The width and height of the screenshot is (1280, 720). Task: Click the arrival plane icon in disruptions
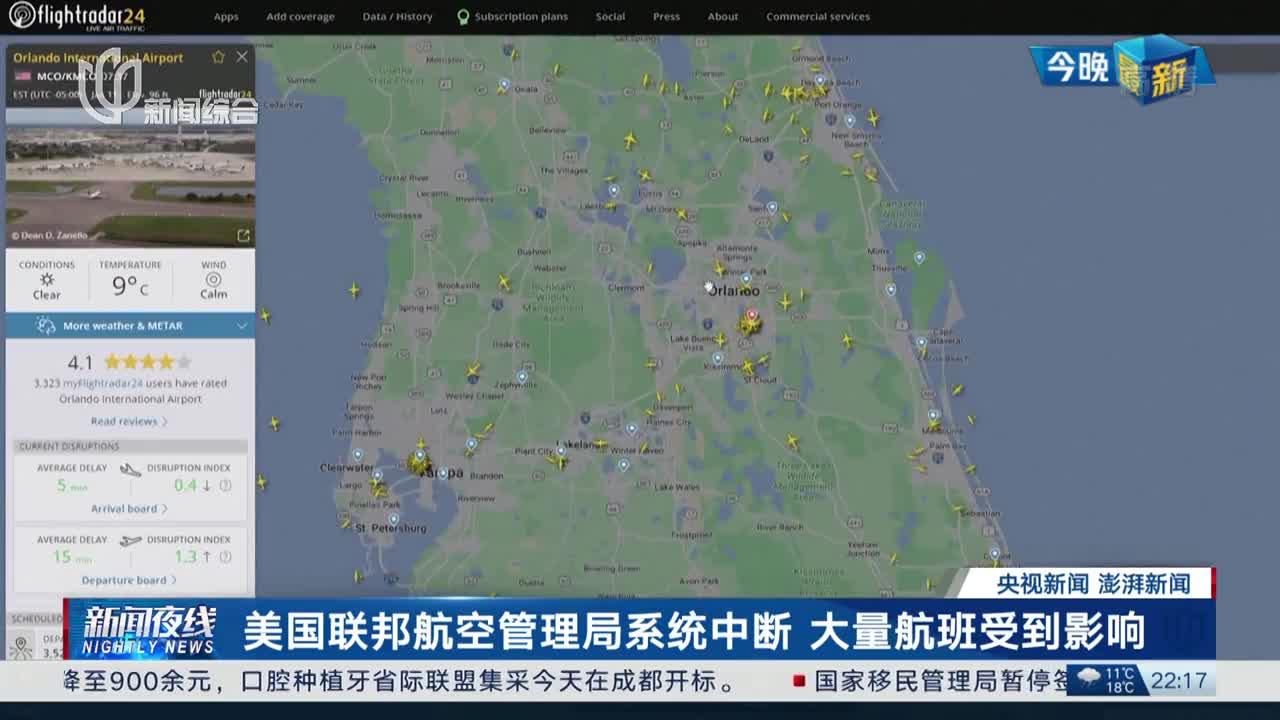tap(130, 468)
